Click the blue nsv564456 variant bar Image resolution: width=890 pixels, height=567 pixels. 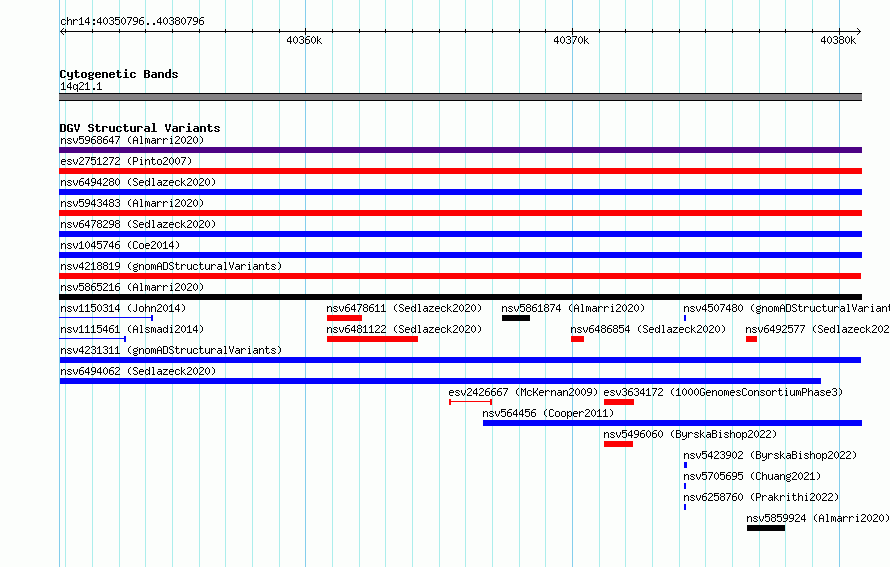tap(673, 423)
